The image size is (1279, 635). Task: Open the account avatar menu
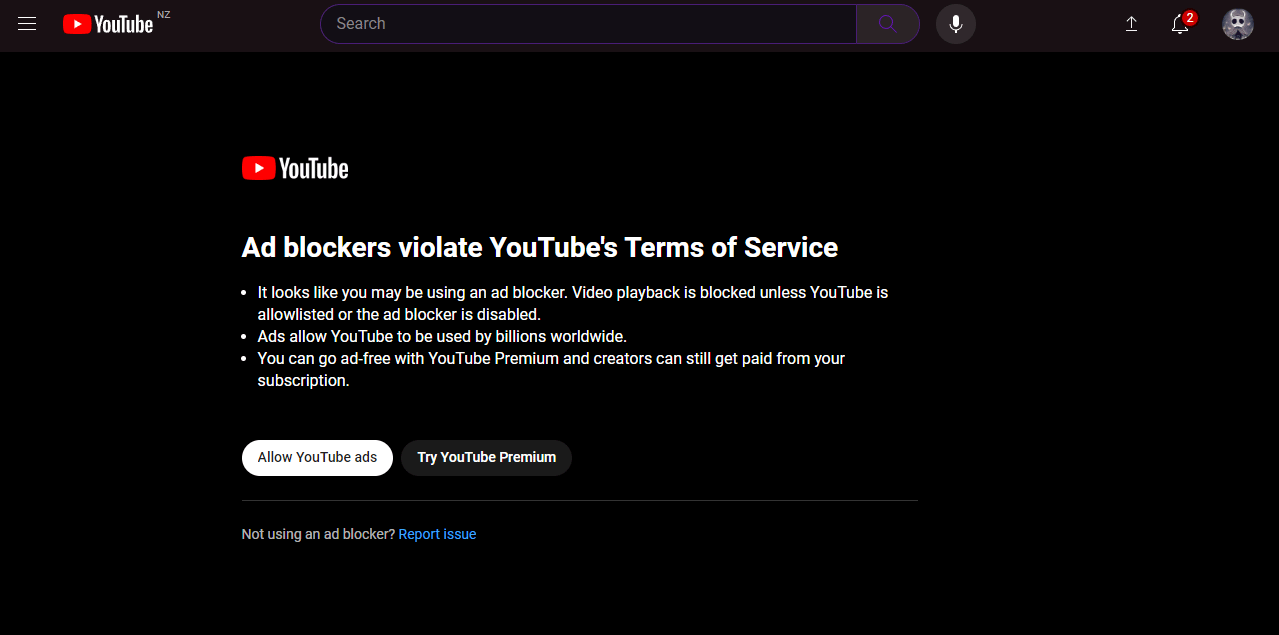[1238, 24]
